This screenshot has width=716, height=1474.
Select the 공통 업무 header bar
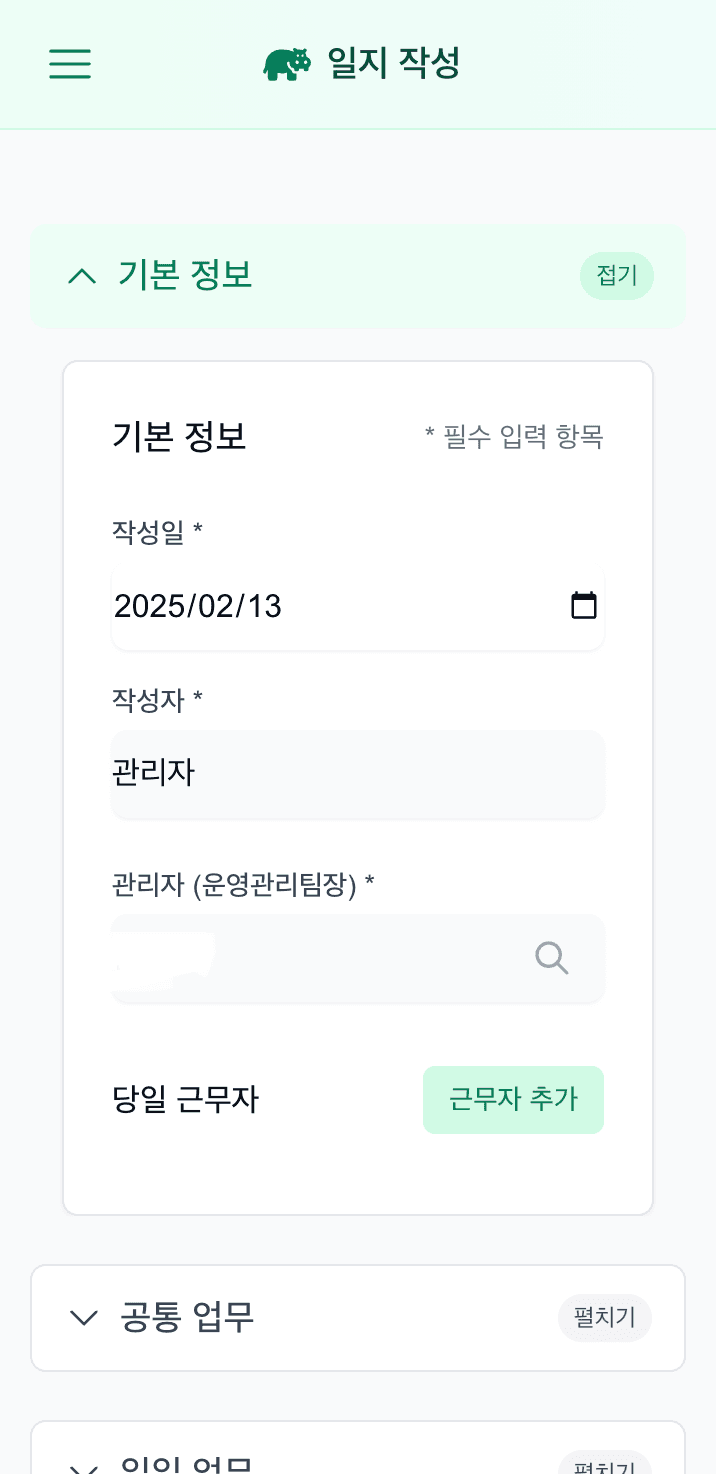[x=357, y=1318]
